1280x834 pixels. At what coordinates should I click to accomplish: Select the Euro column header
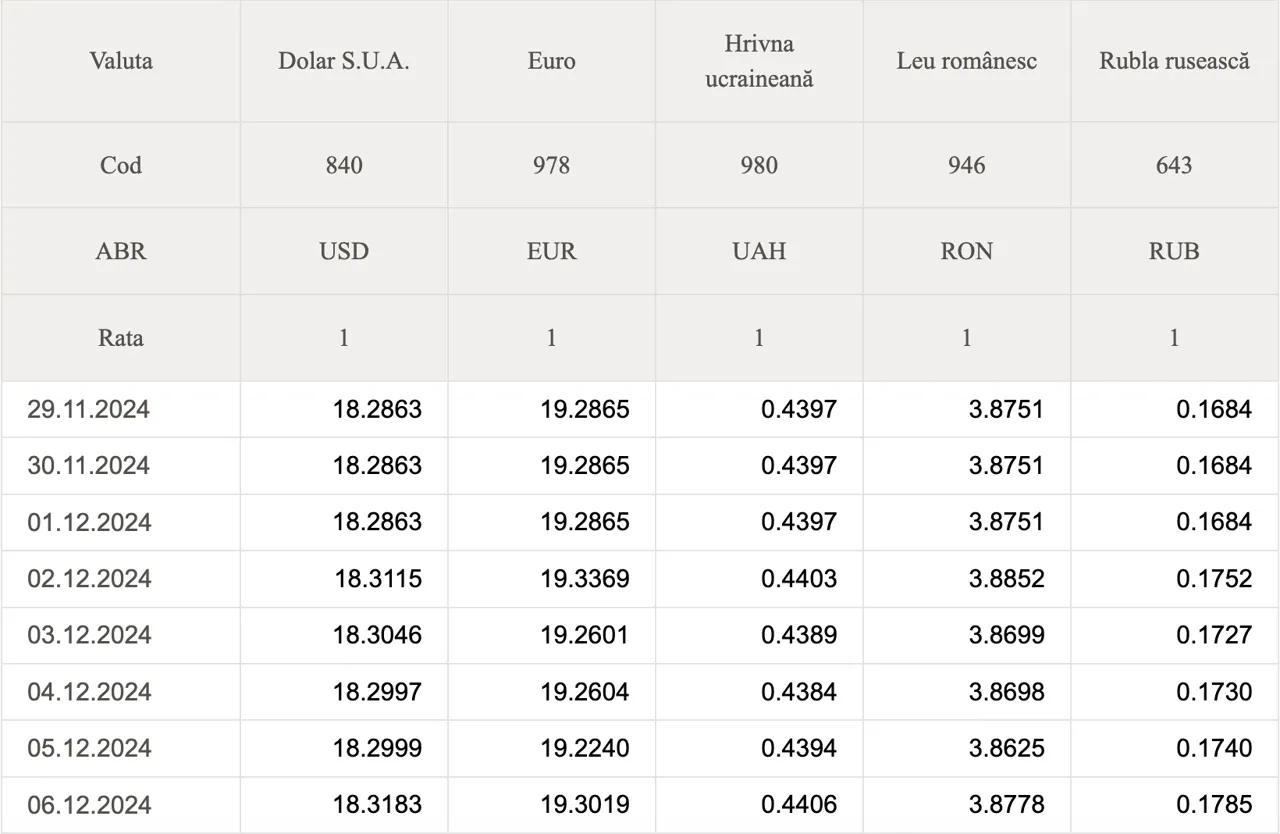pos(552,61)
